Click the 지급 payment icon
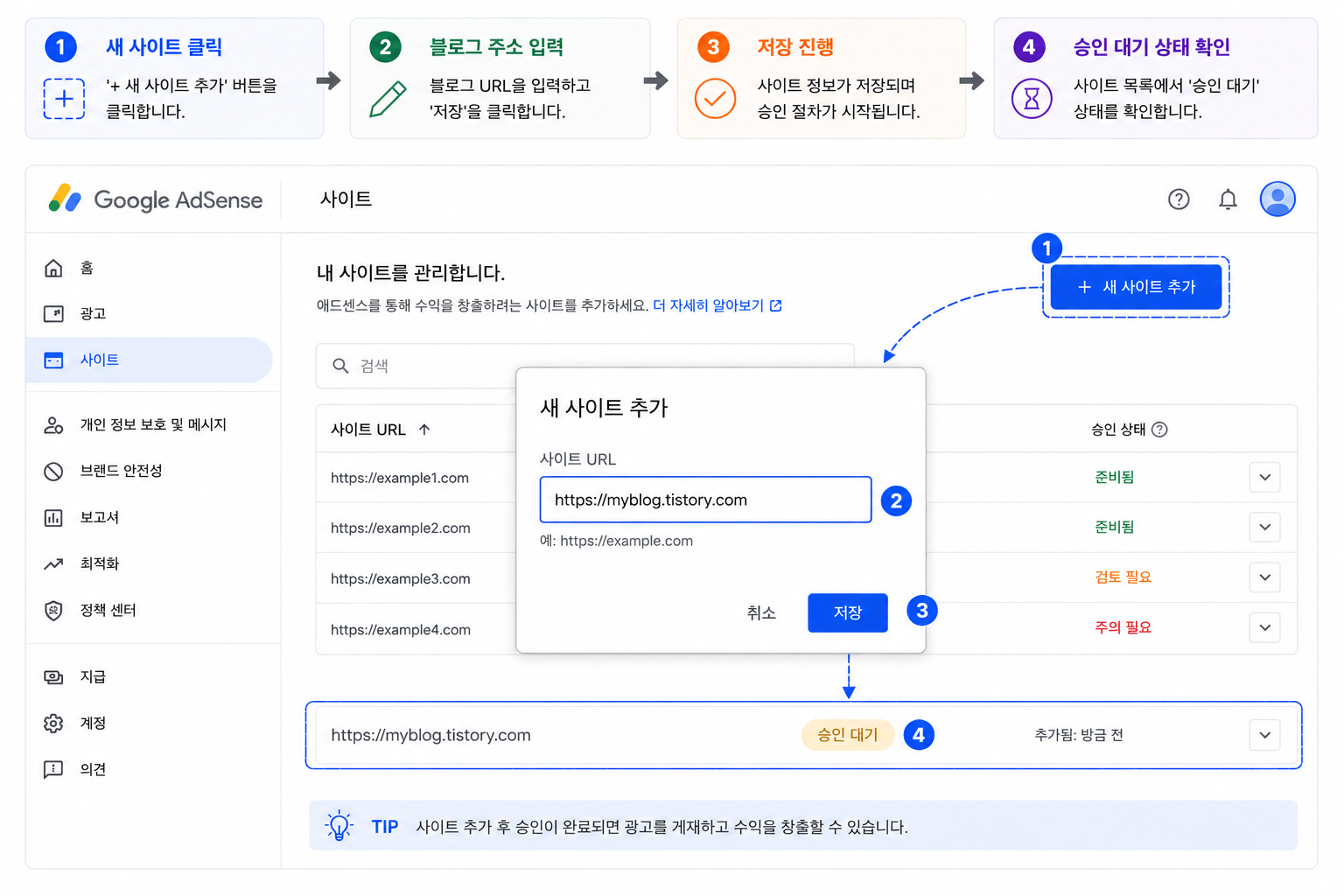Viewport: 1344px width, 896px height. click(x=53, y=676)
